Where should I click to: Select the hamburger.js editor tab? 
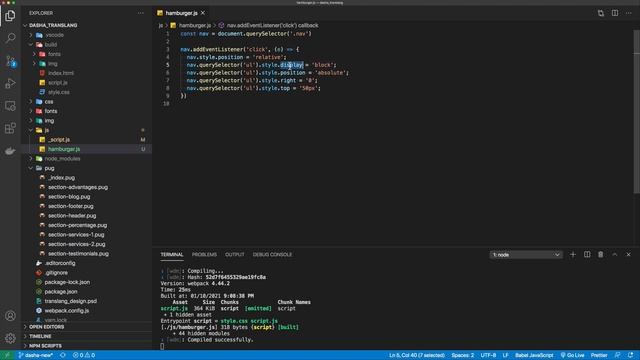[x=181, y=13]
